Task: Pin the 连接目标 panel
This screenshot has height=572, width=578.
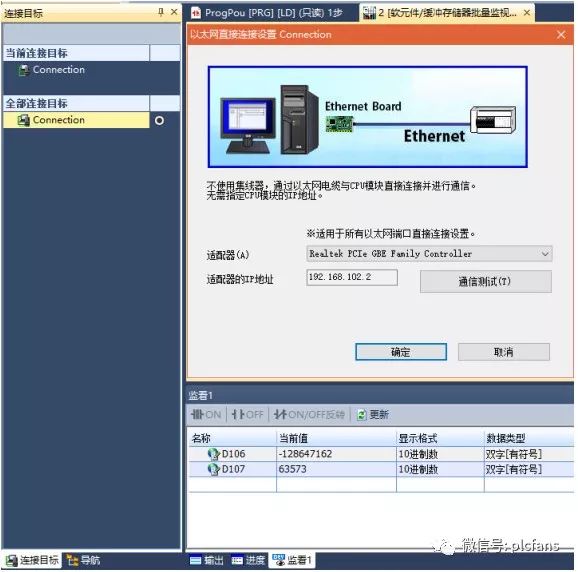Action: pos(161,13)
